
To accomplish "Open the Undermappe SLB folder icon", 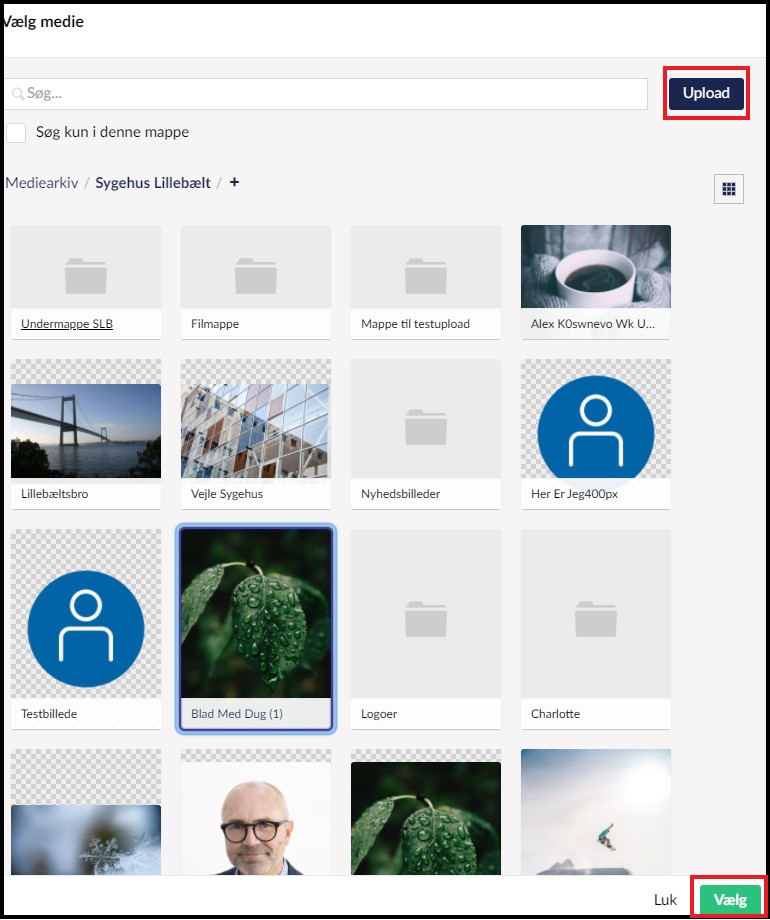I will pos(86,275).
